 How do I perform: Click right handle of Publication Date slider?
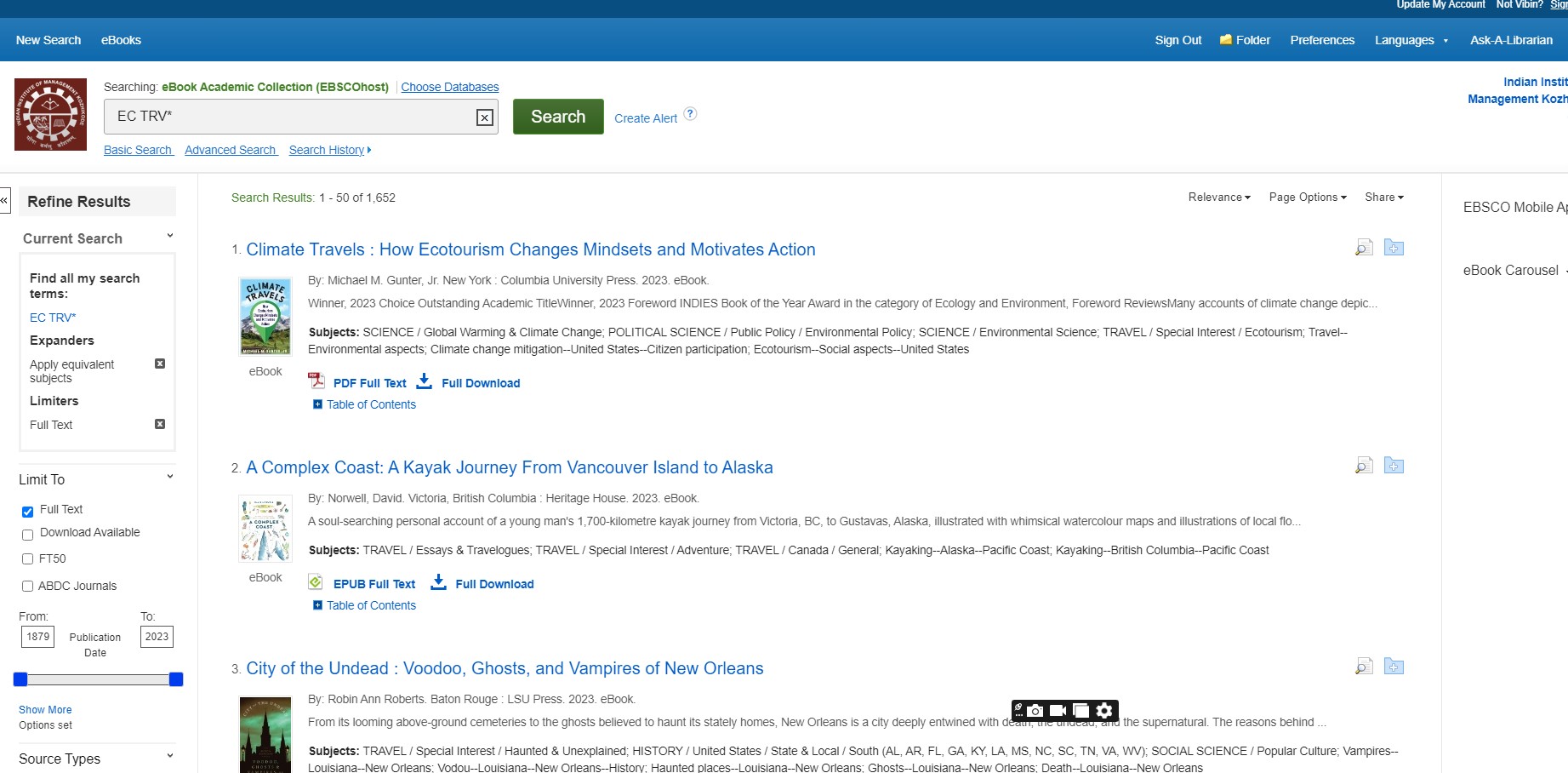176,679
